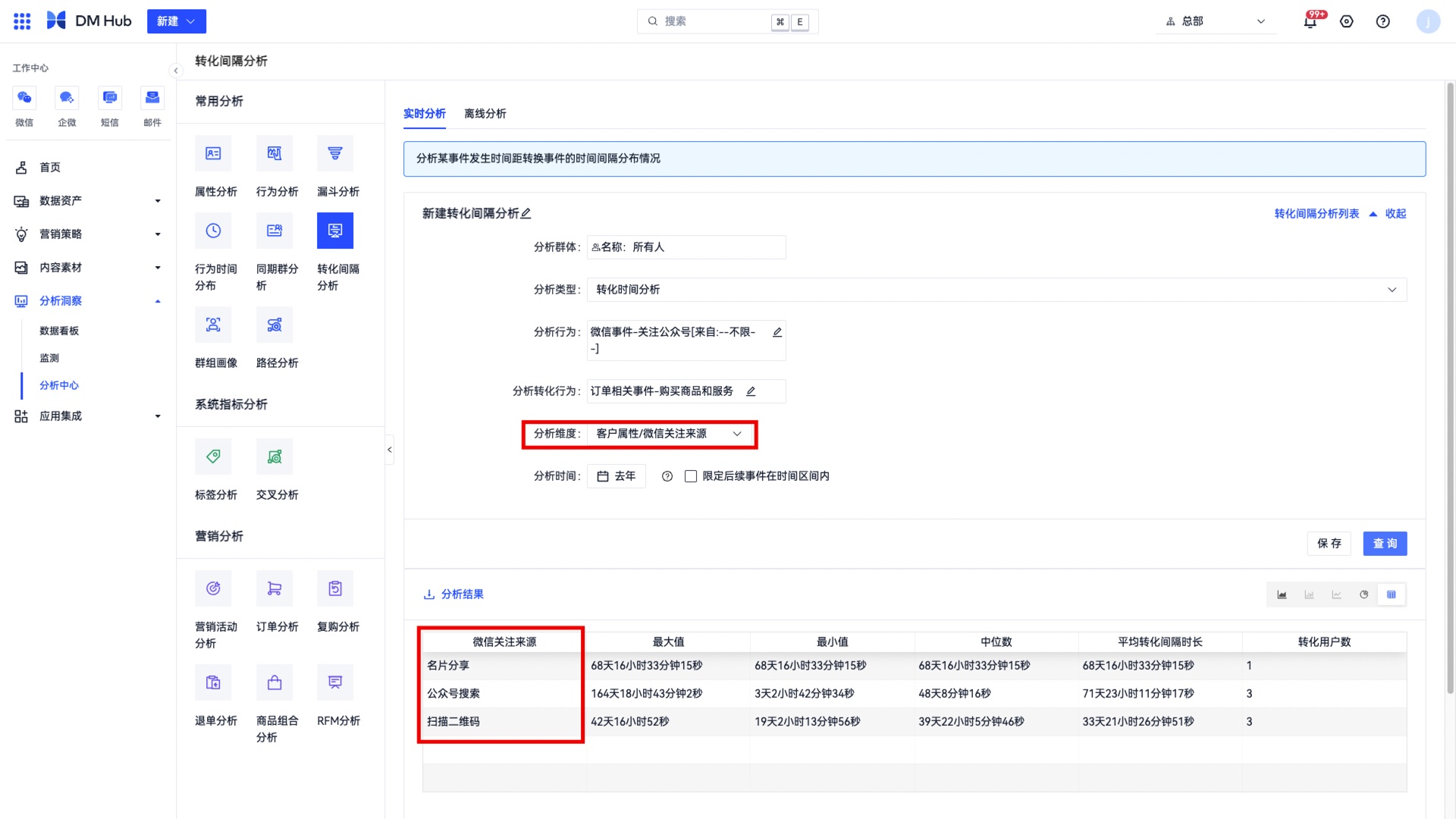Edit the analysis name pencil icon
Image resolution: width=1456 pixels, height=819 pixels.
click(526, 214)
